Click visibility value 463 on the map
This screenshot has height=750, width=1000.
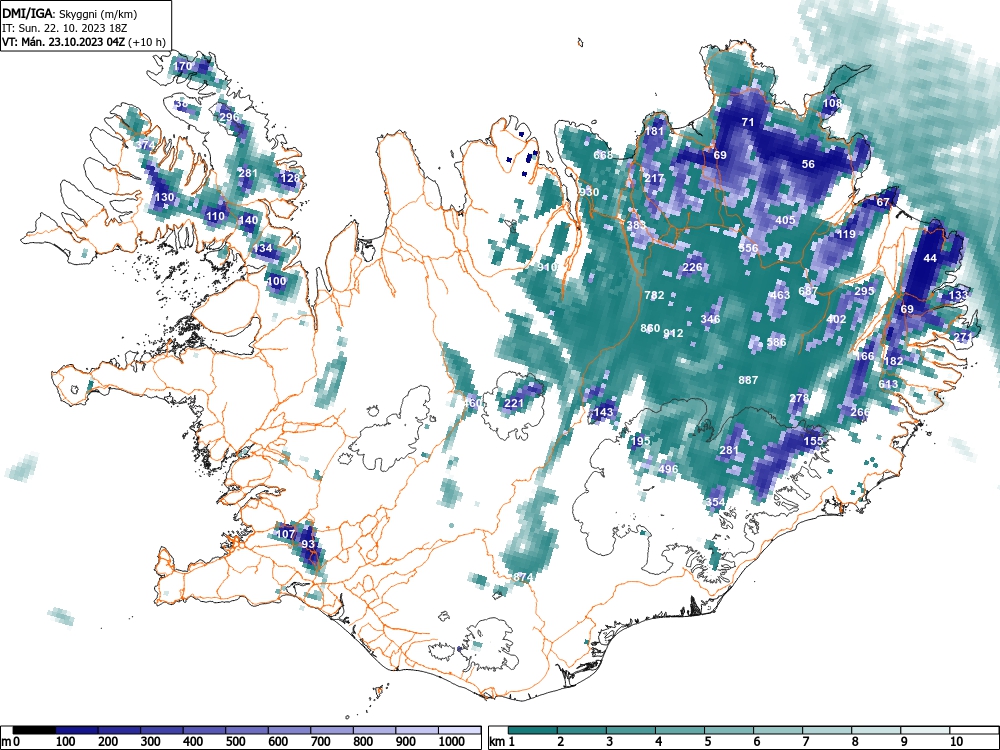point(780,295)
